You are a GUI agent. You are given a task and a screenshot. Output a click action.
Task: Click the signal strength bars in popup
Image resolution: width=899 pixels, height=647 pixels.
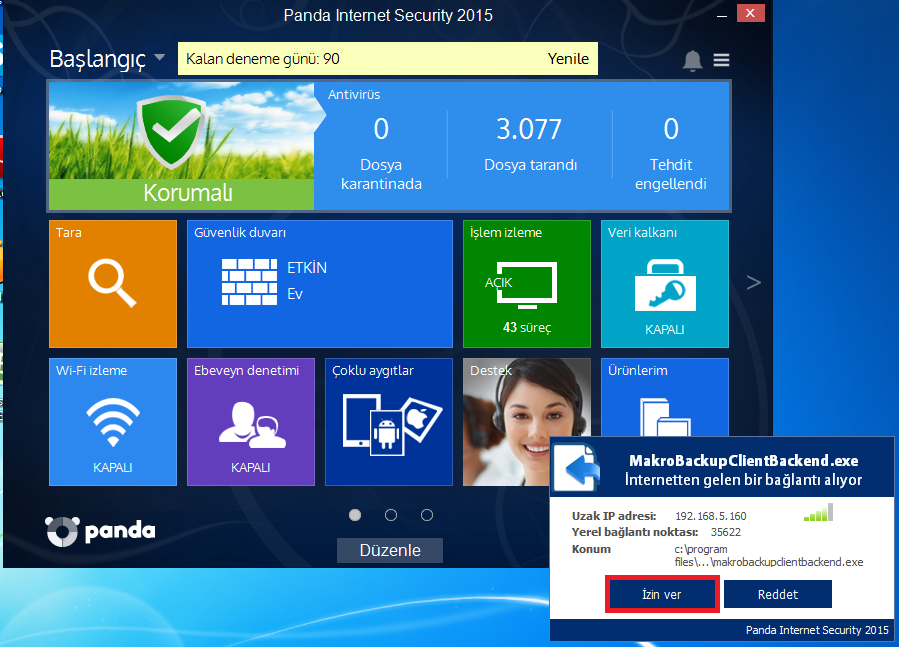point(819,513)
